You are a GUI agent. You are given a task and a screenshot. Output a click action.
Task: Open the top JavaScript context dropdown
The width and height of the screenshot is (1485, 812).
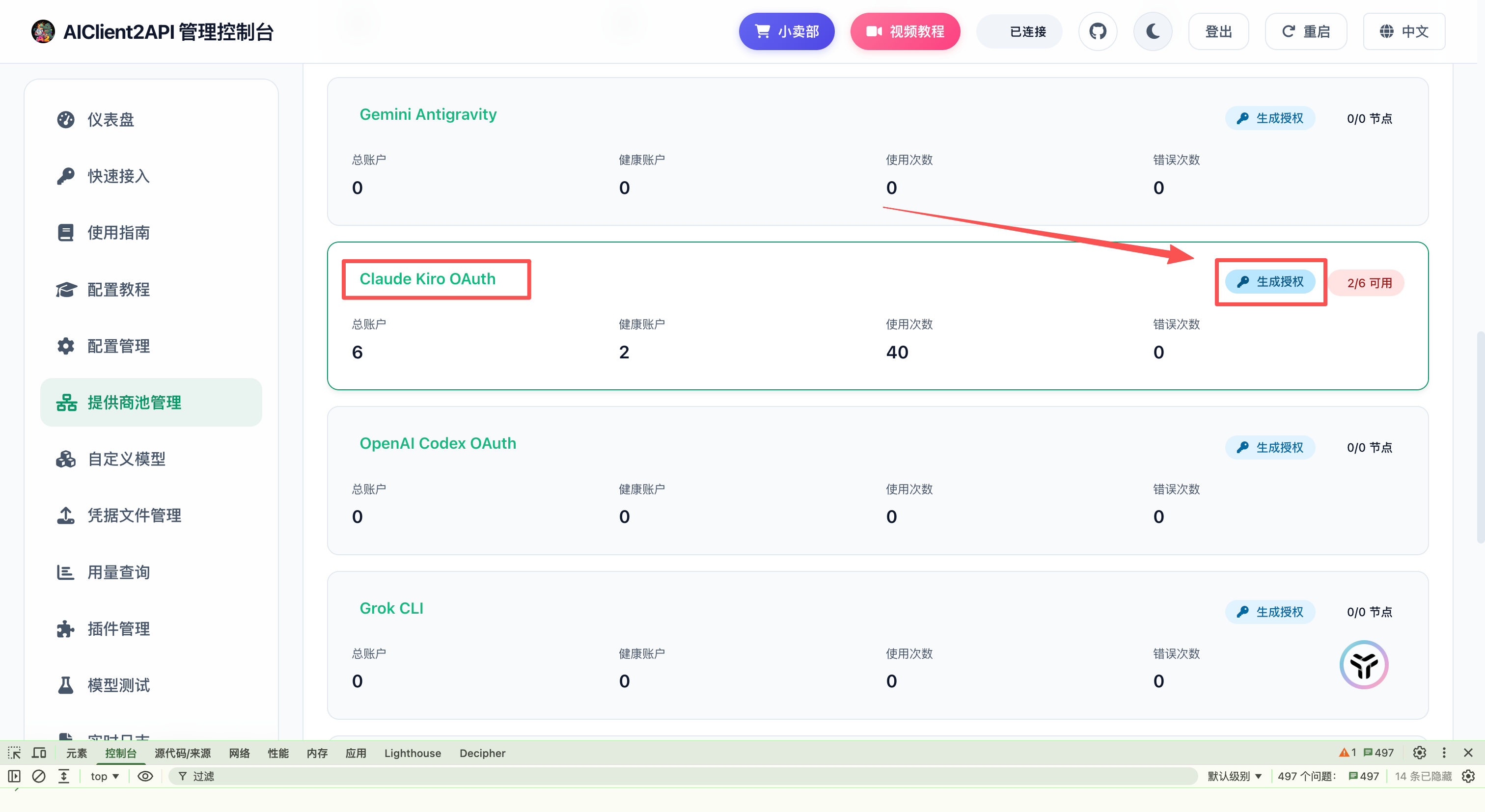104,776
